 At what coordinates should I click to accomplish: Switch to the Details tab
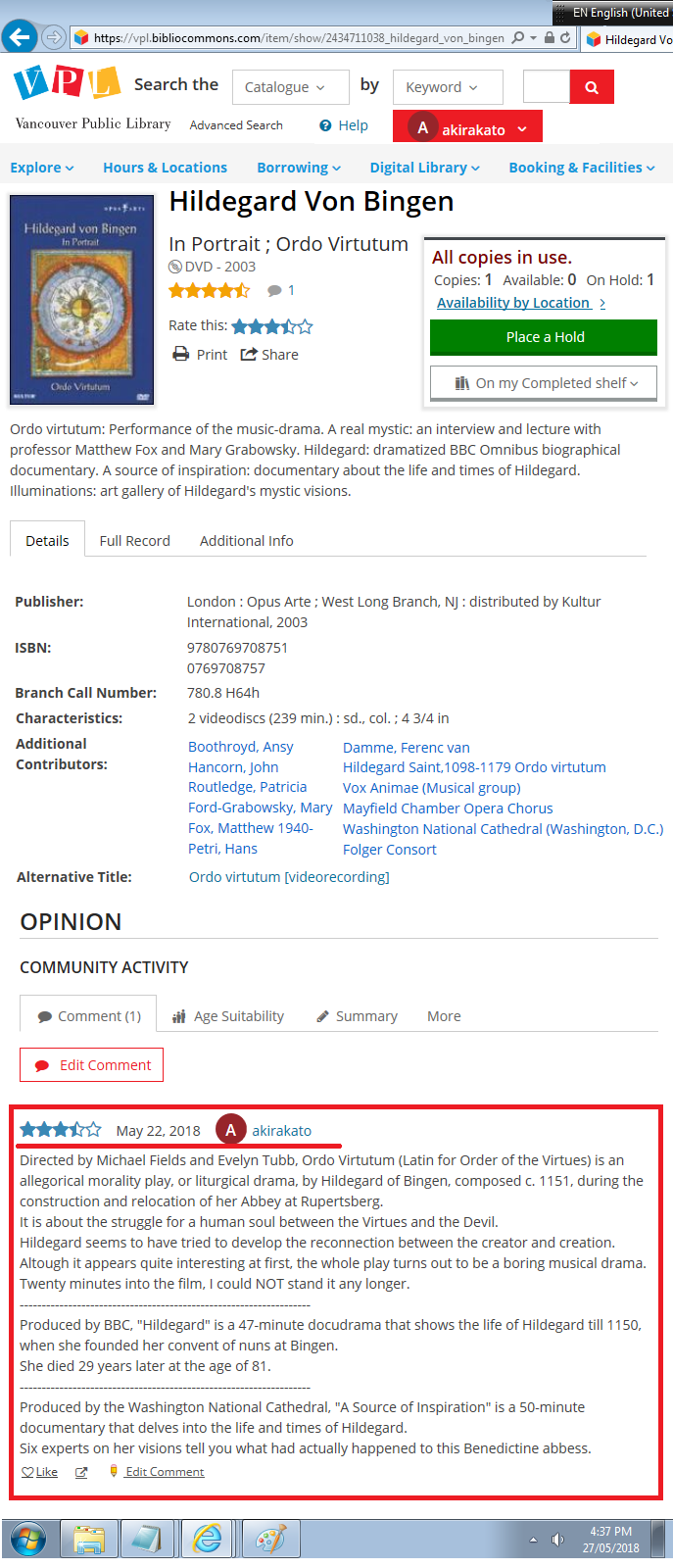click(x=47, y=540)
